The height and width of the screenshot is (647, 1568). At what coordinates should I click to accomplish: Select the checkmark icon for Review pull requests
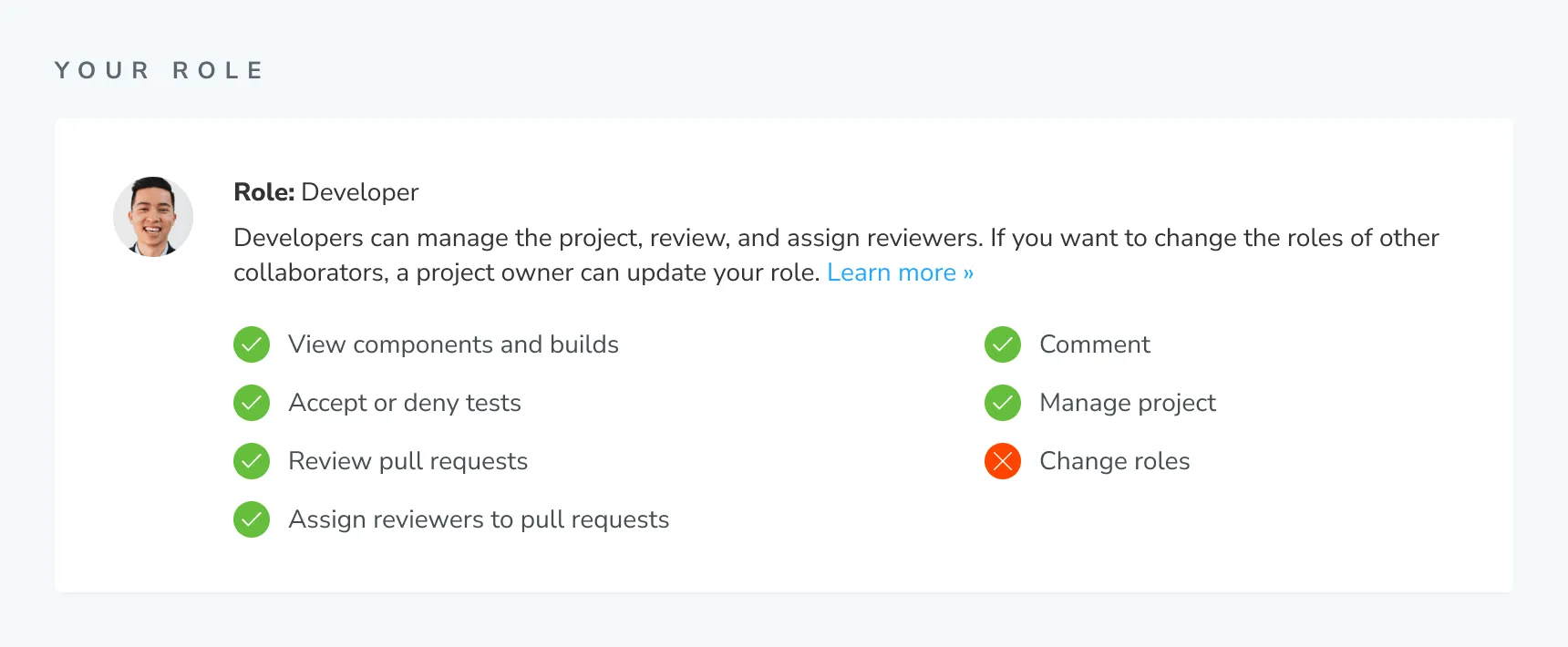pos(252,461)
